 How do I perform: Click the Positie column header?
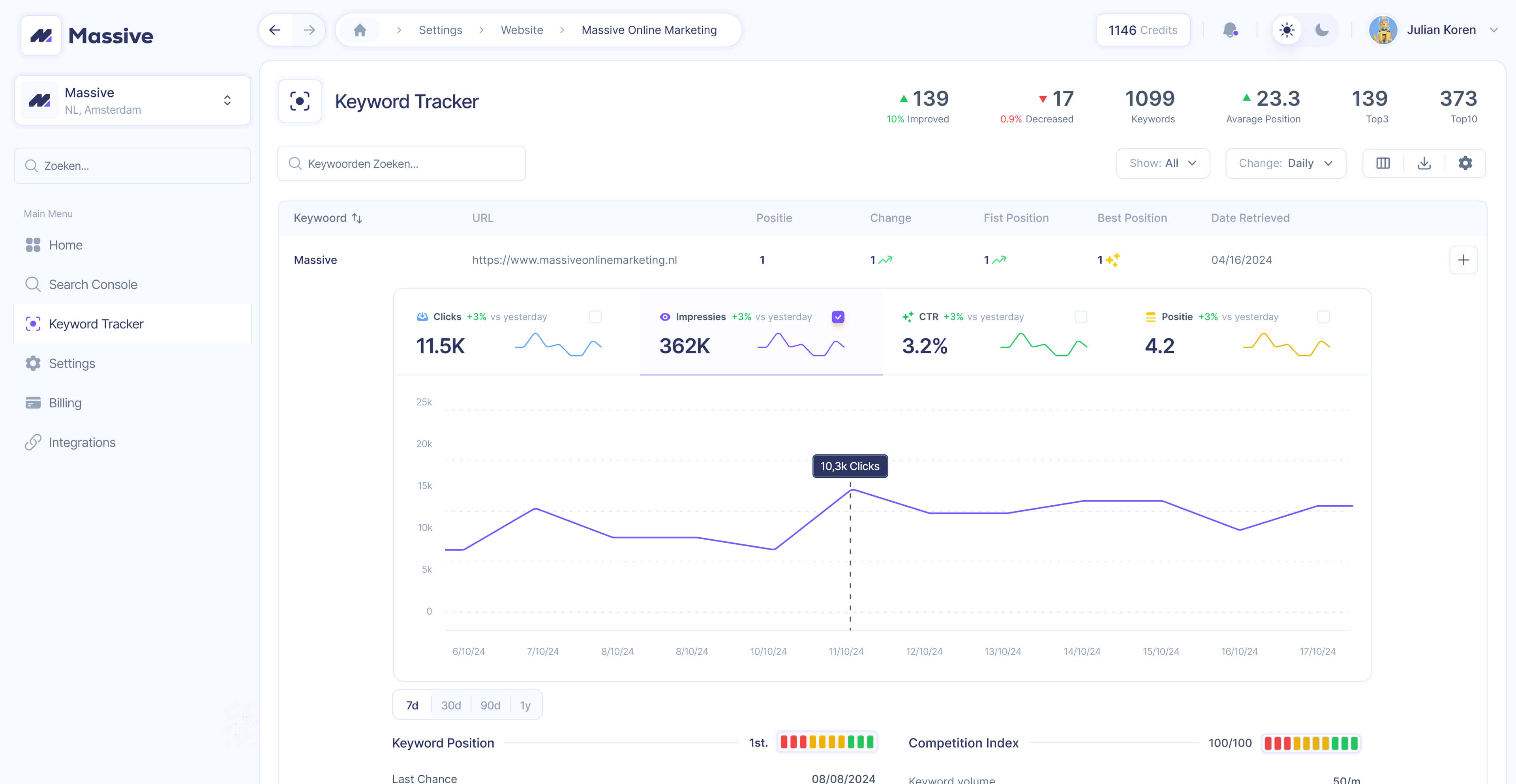[x=774, y=218]
